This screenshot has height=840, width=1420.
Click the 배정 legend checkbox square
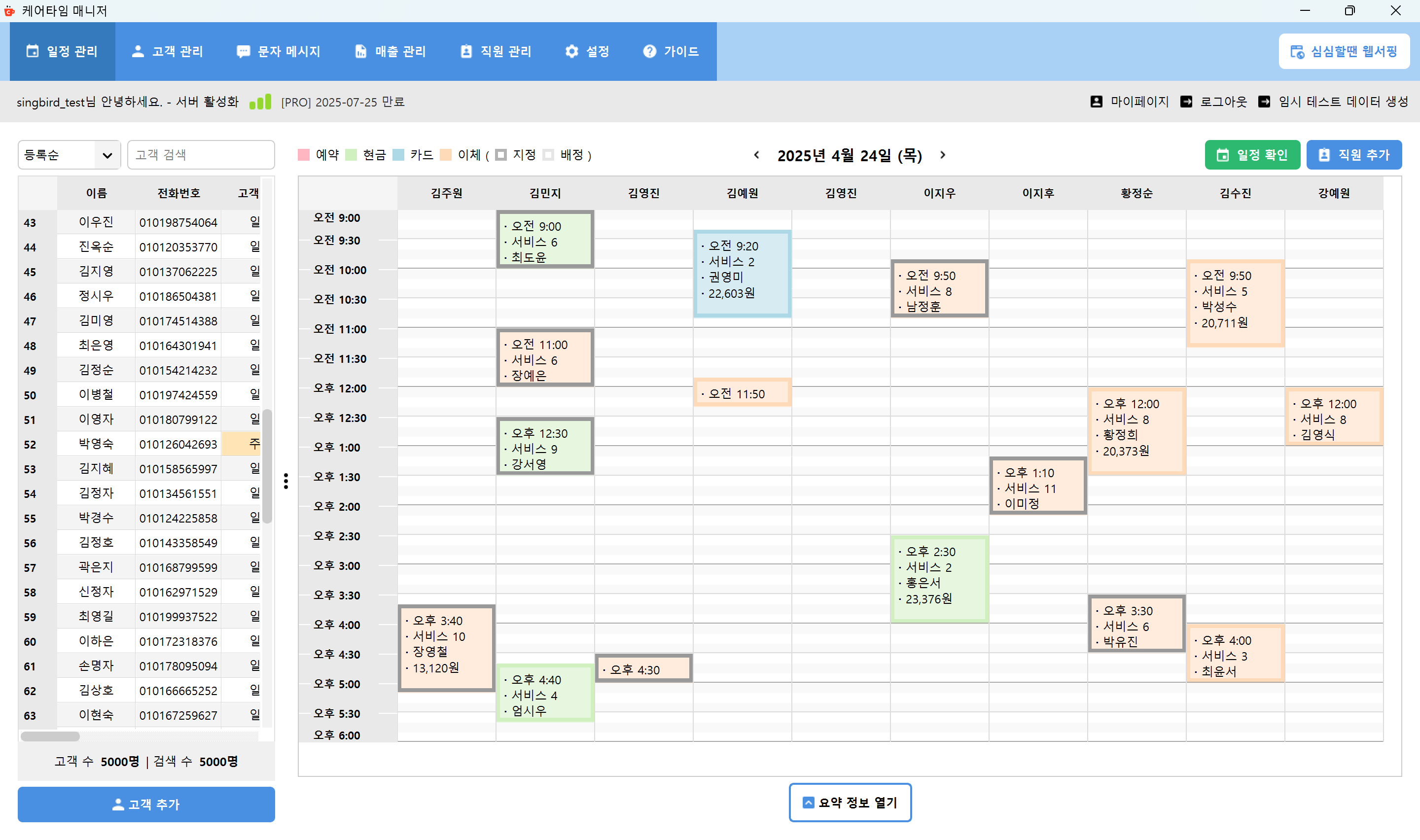(x=548, y=155)
